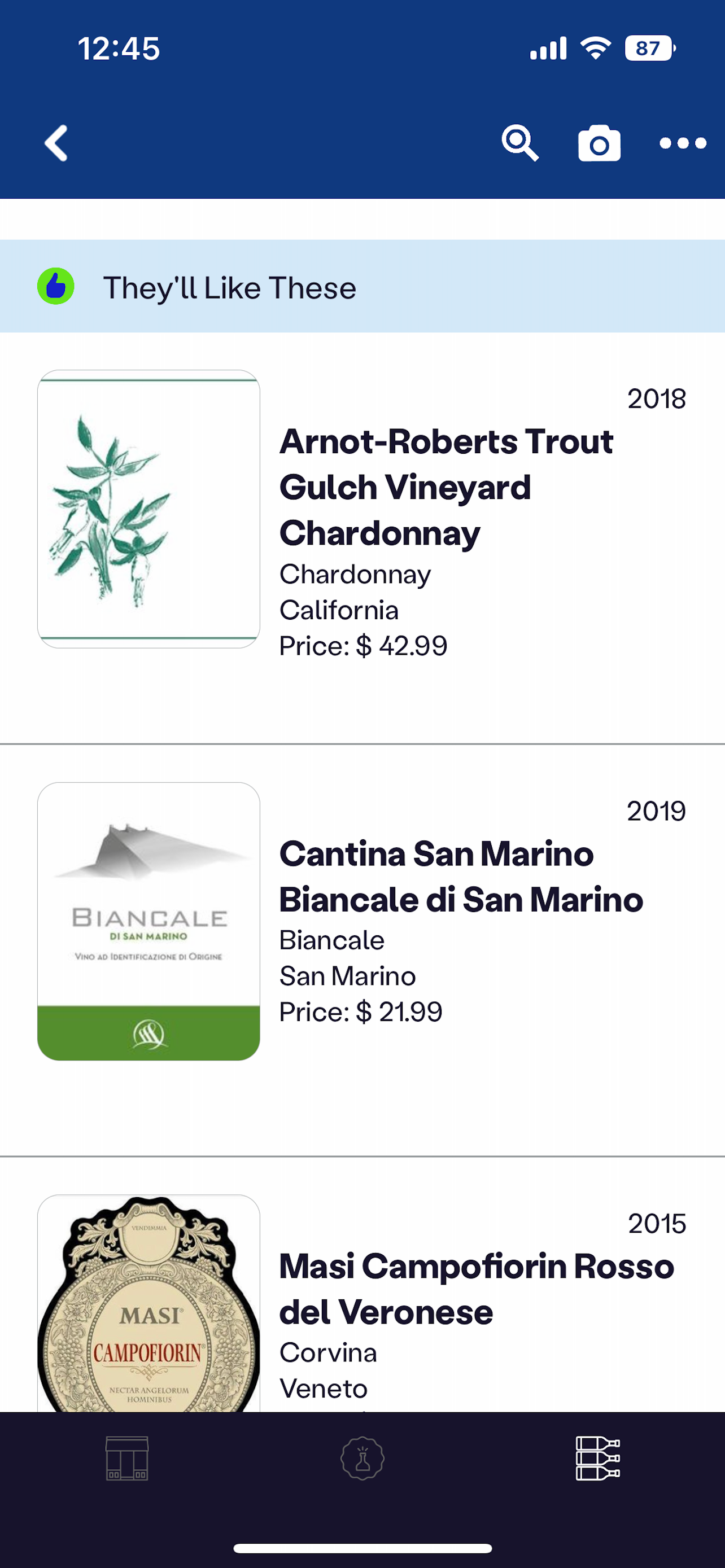Select the wine bottles cellar tab
Screen dimensions: 725x1568
coord(598,1458)
